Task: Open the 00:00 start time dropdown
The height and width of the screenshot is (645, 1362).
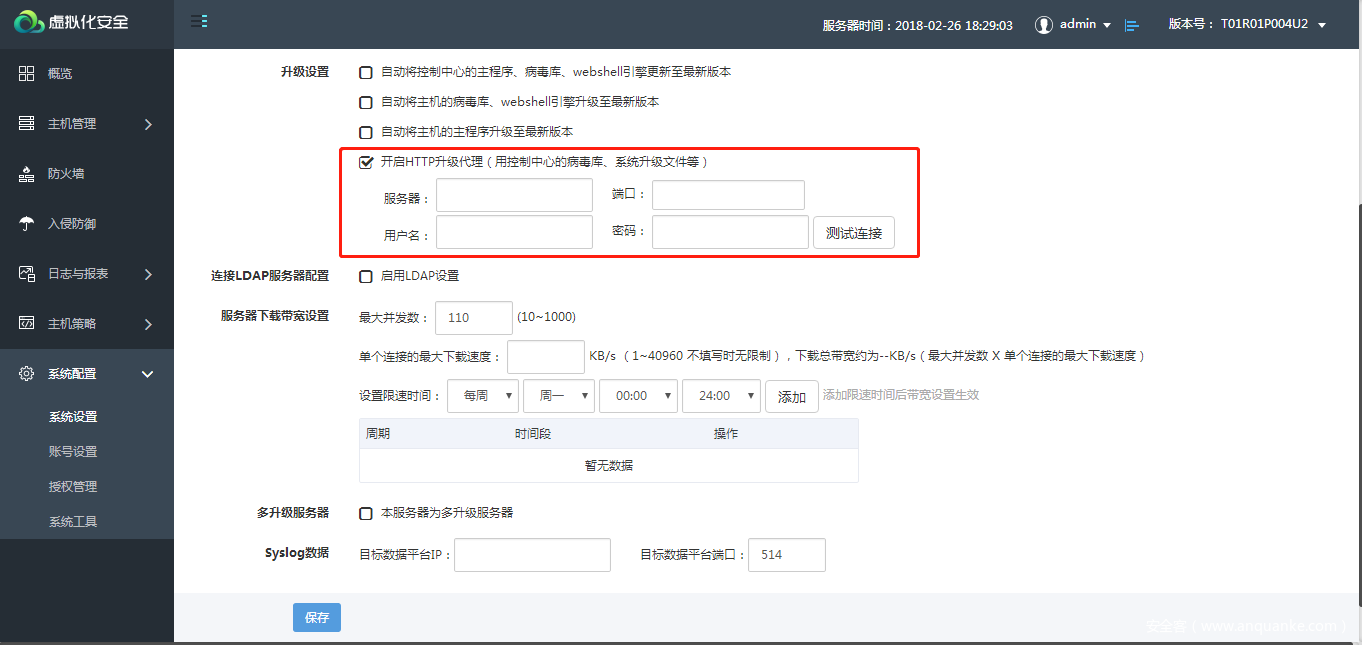Action: (x=638, y=396)
